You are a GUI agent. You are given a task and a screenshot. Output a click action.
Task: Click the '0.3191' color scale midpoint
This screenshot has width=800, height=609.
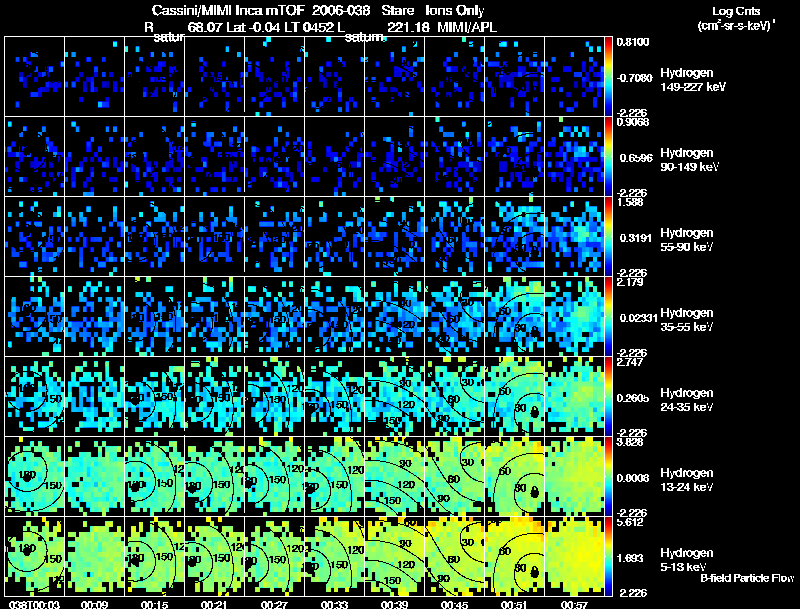coord(635,238)
